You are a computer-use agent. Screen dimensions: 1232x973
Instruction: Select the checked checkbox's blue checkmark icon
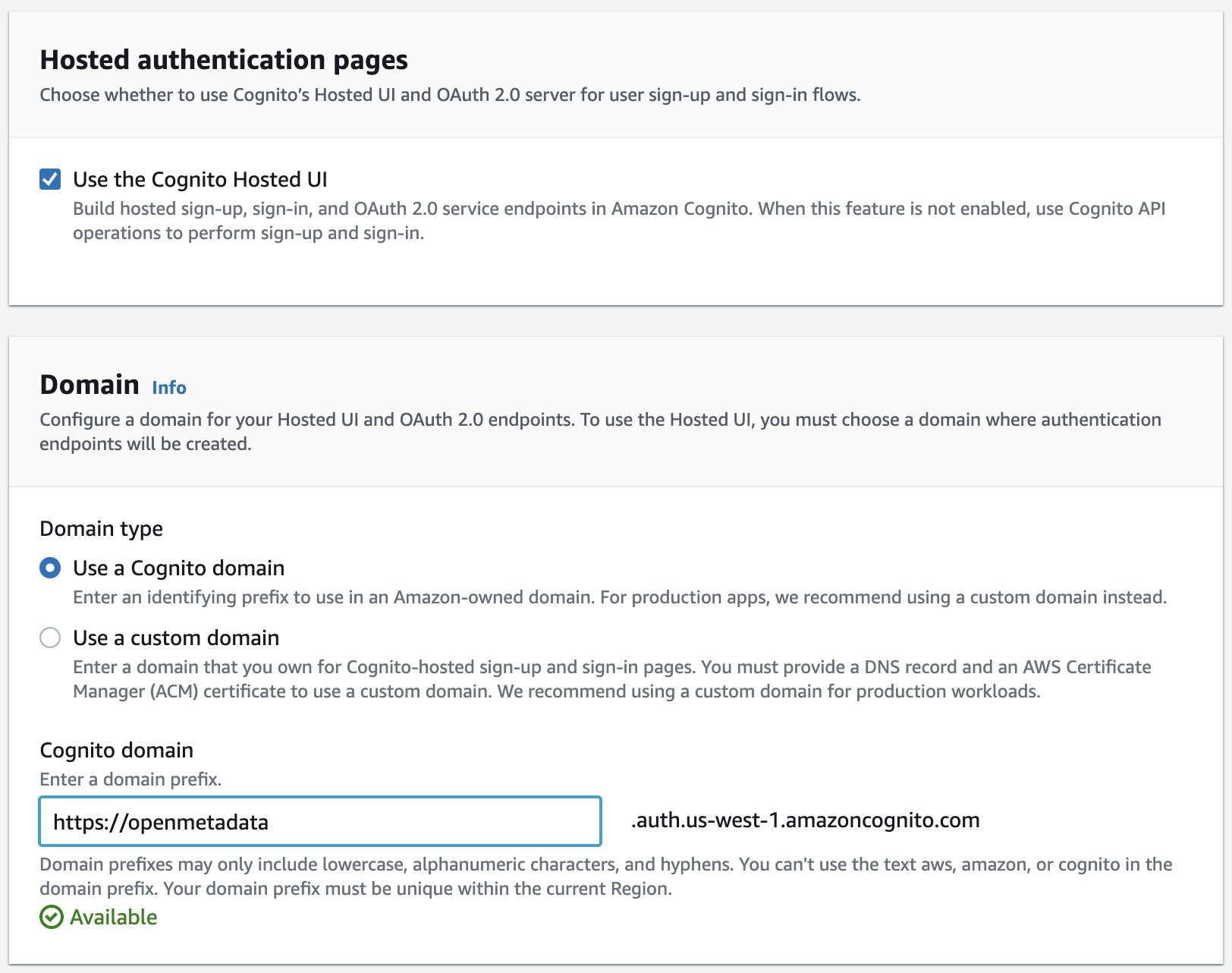coord(49,179)
